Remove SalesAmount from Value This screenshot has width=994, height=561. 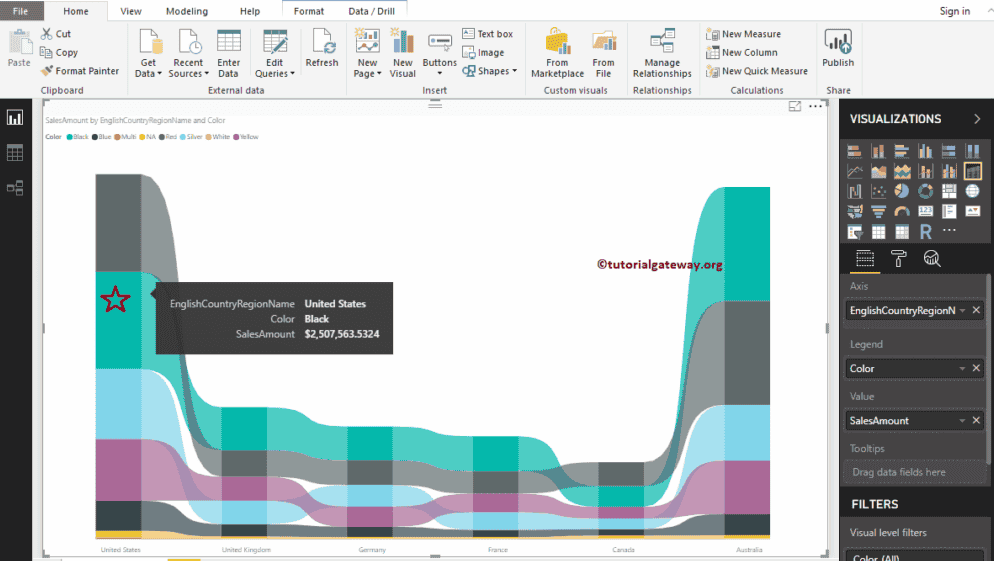point(976,420)
